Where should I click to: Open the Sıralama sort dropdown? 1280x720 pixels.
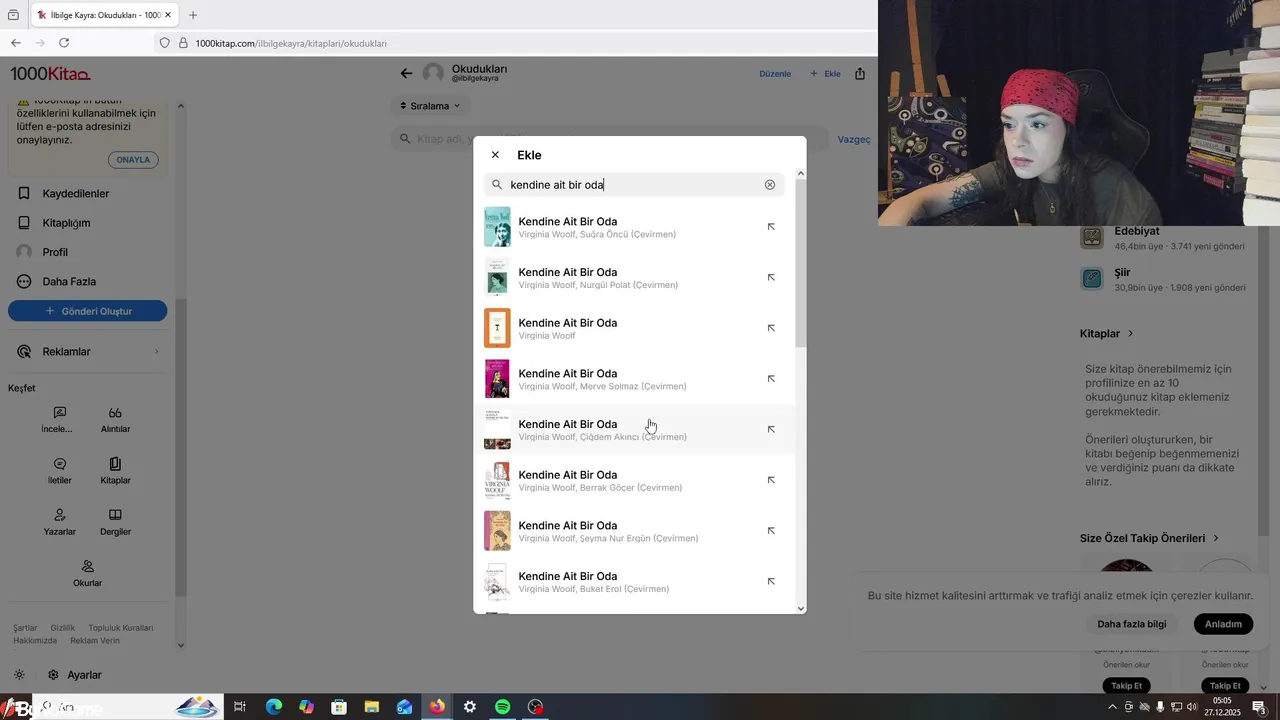430,106
